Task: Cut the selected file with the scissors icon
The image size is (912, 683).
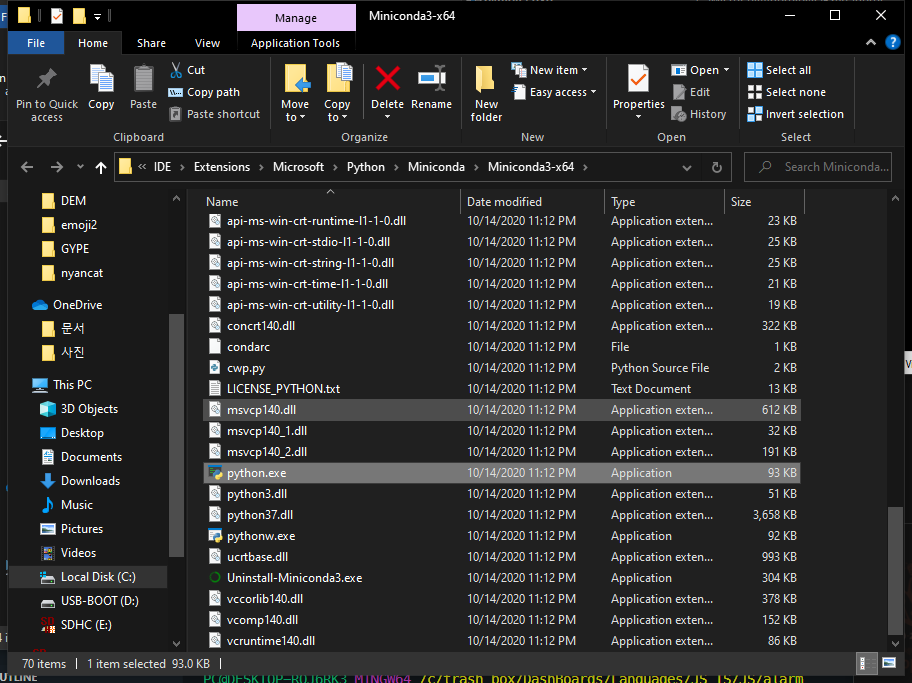Action: [x=176, y=70]
